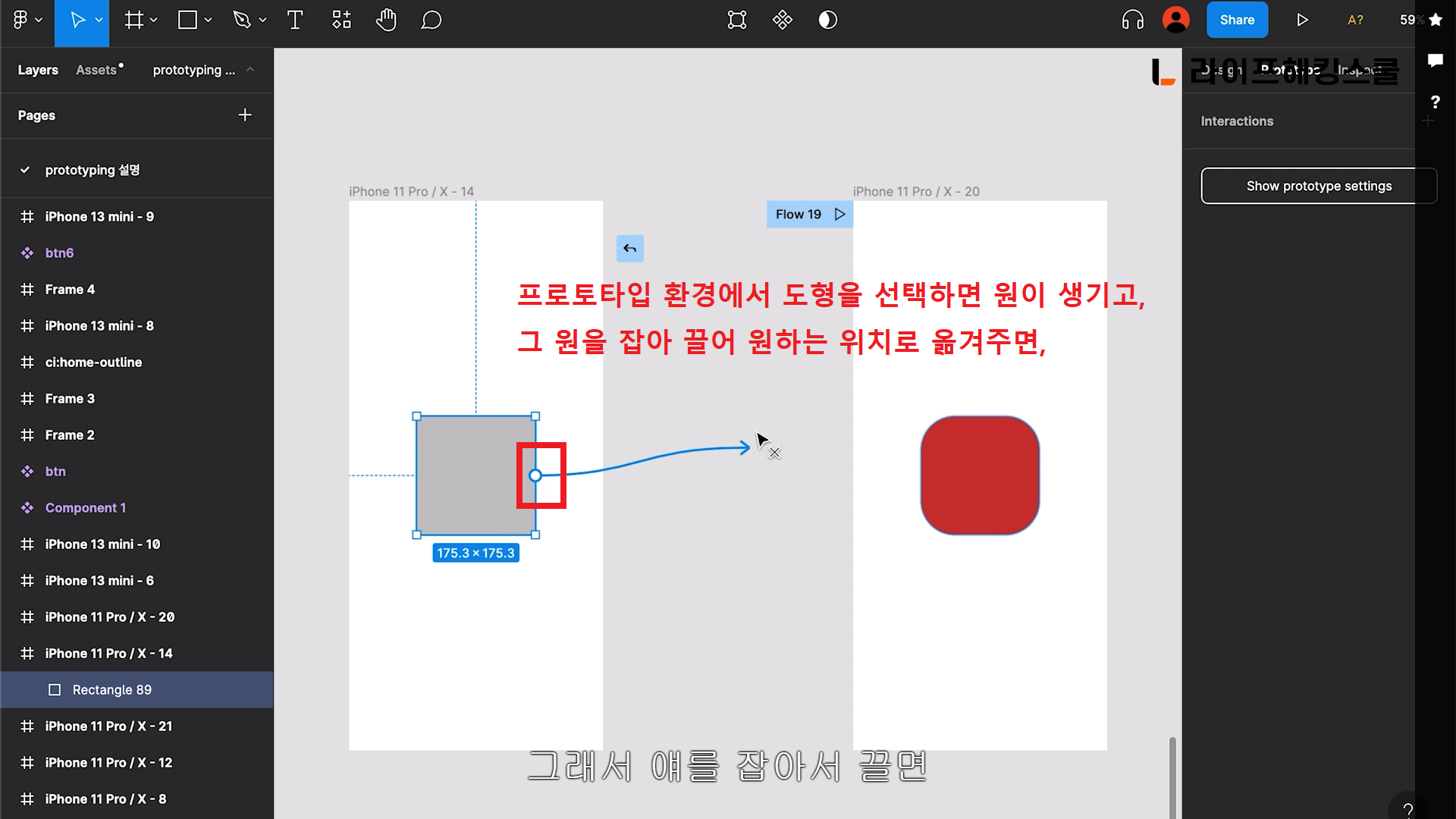
Task: Switch to the Layers tab
Action: point(38,70)
